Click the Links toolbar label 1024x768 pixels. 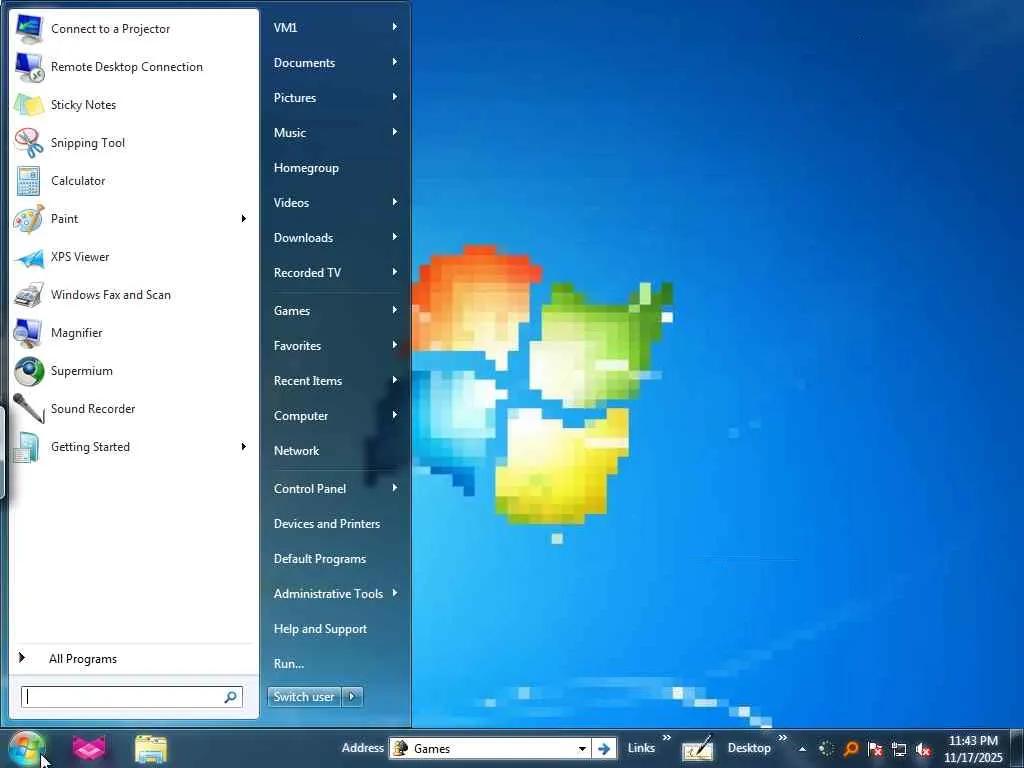pos(641,748)
